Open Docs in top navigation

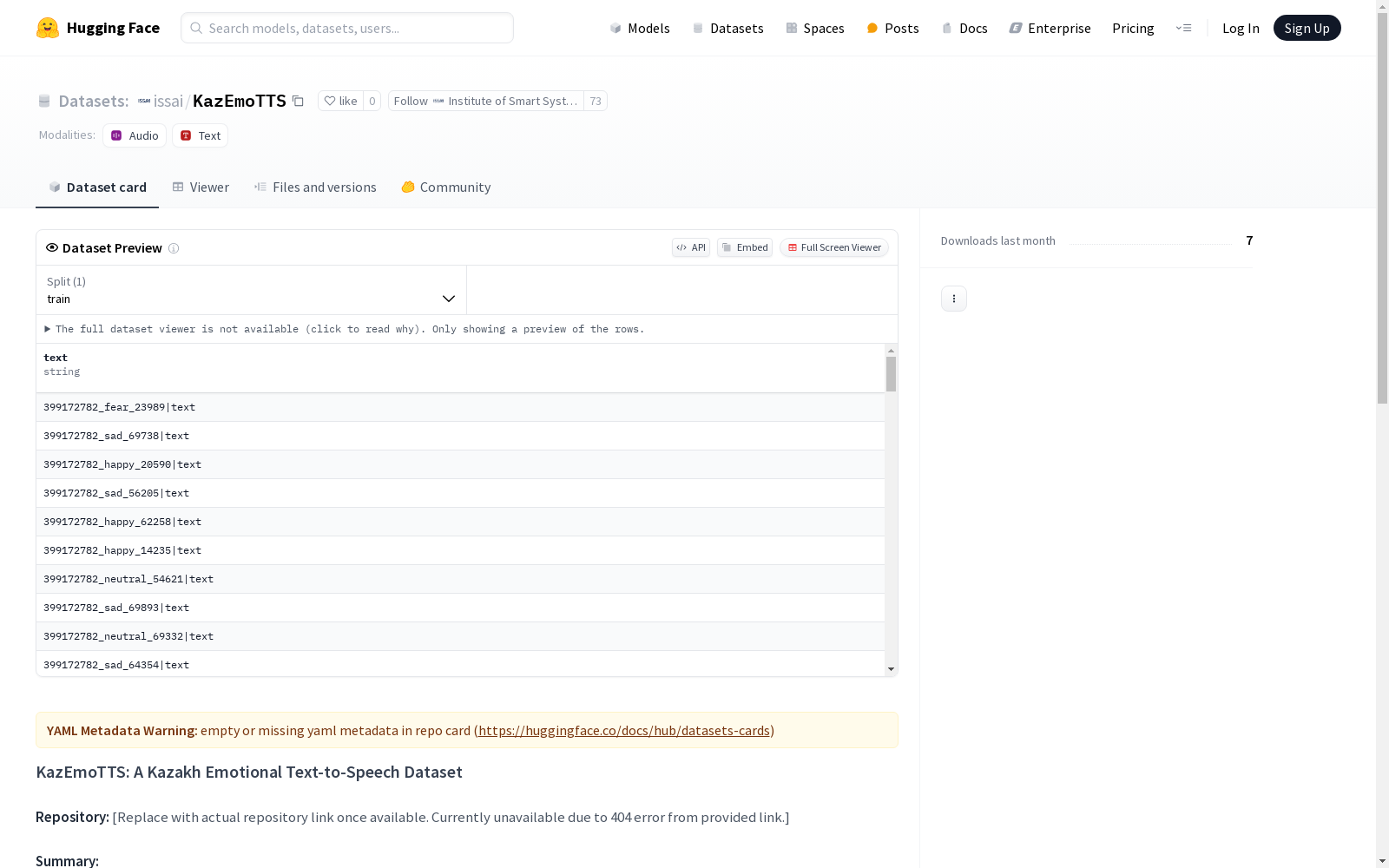point(964,28)
